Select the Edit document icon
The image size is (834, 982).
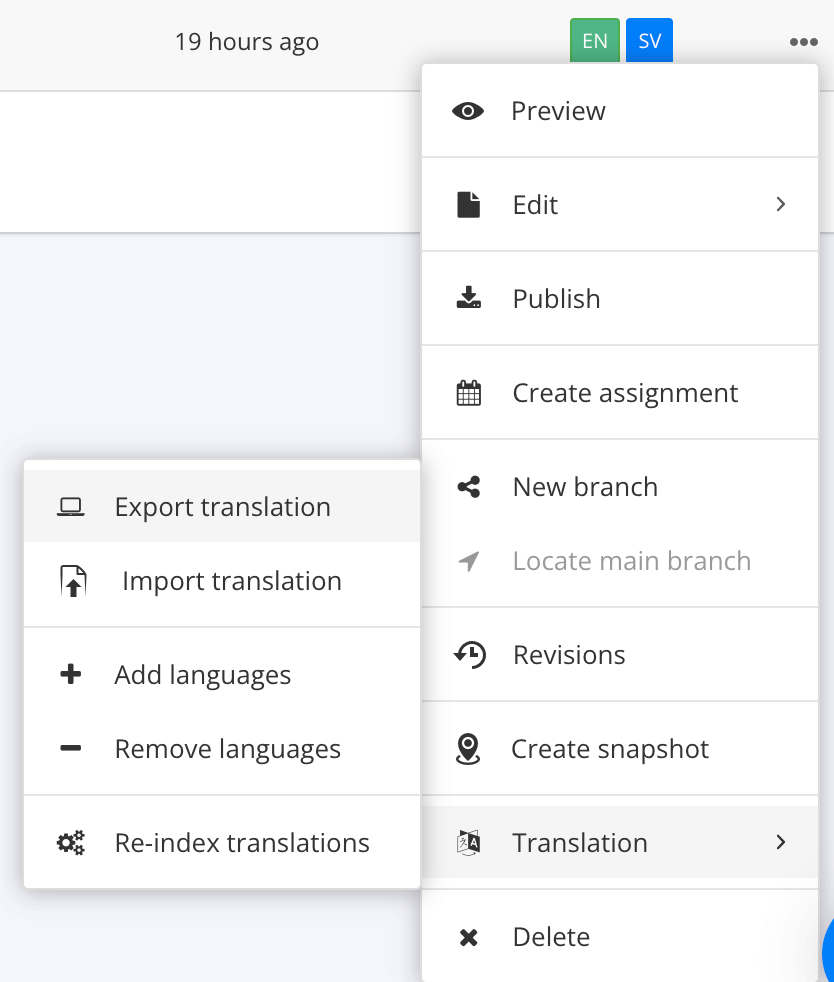pos(468,204)
